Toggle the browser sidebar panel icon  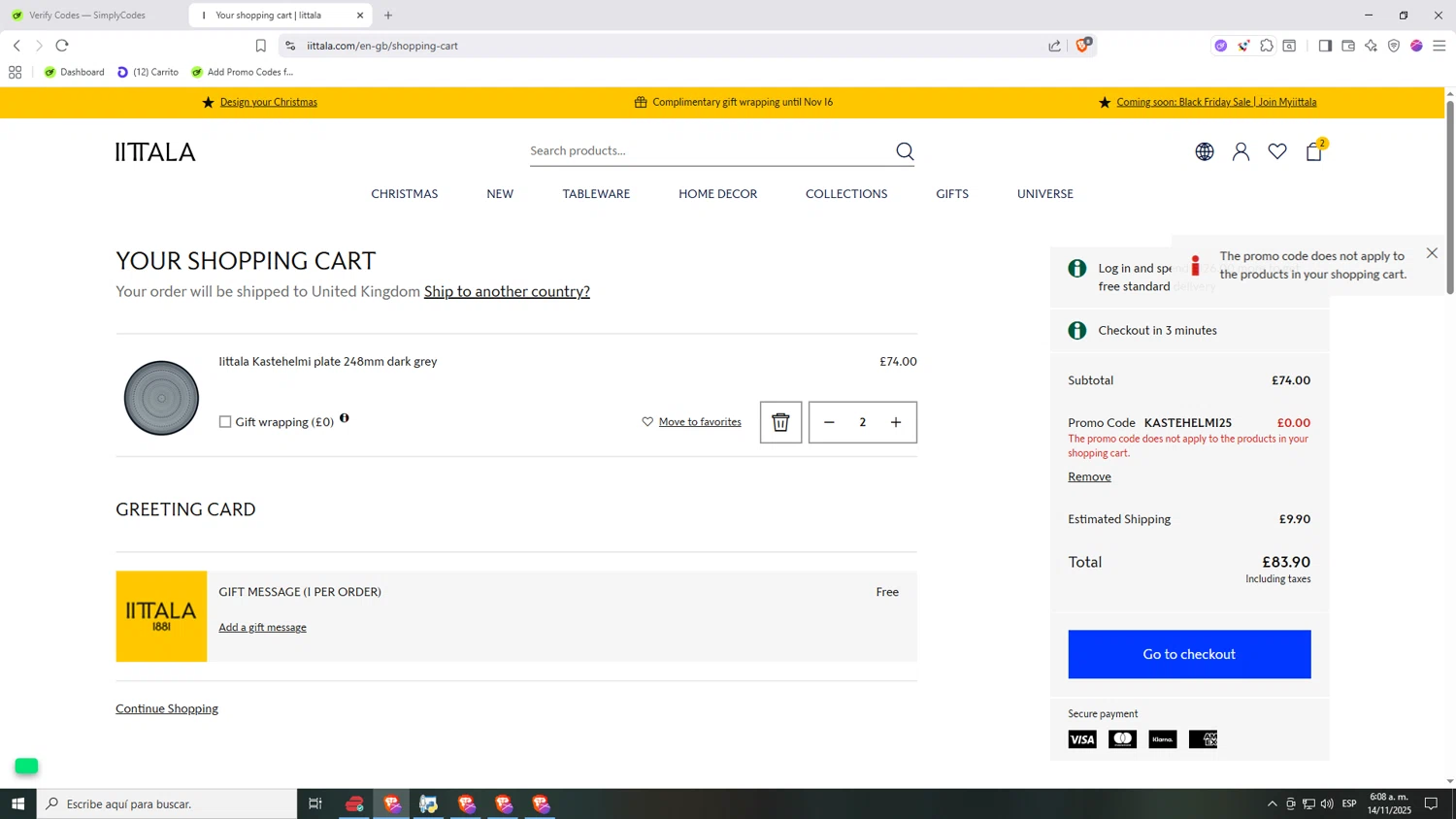coord(1325,46)
